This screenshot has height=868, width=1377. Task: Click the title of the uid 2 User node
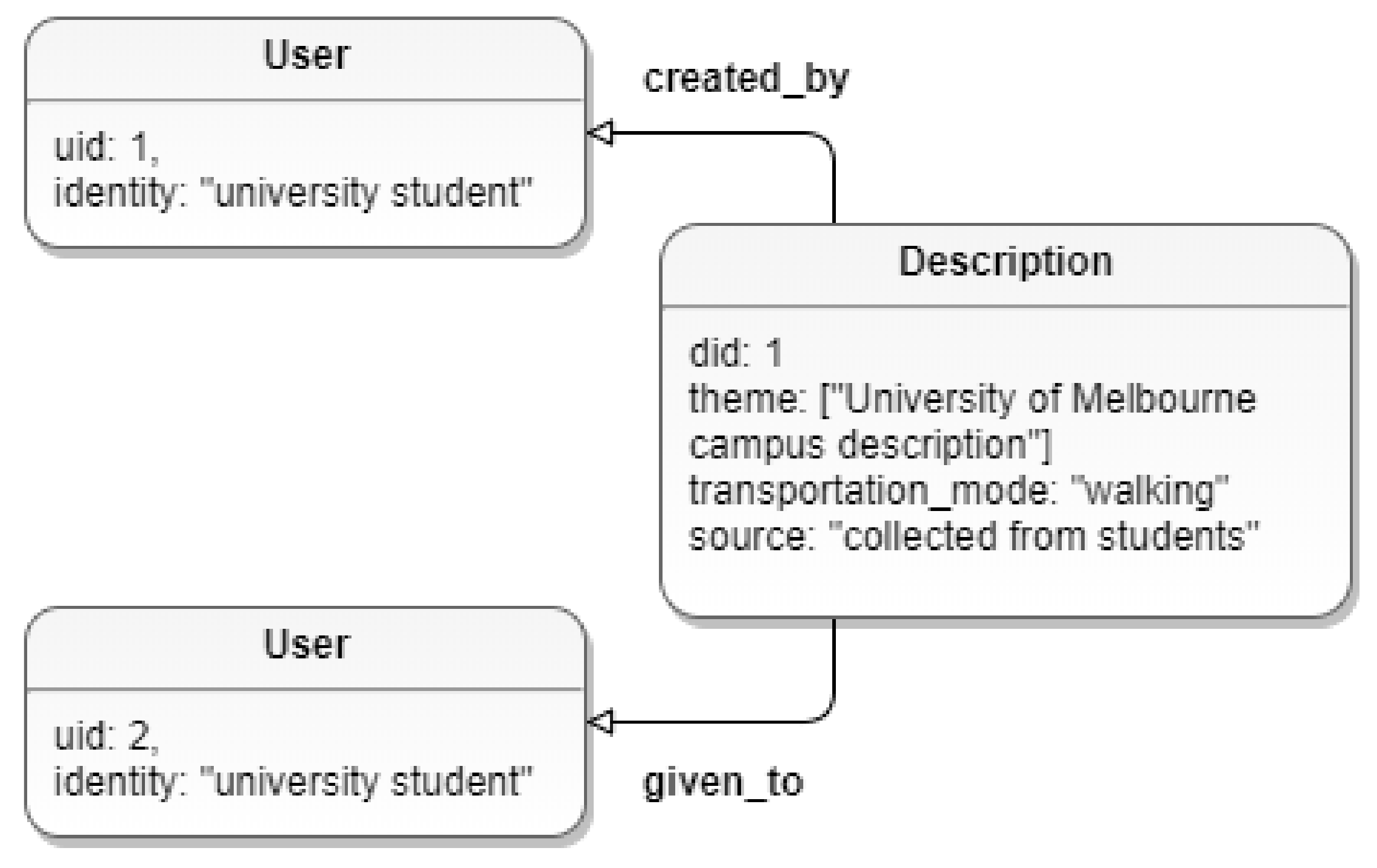point(306,645)
